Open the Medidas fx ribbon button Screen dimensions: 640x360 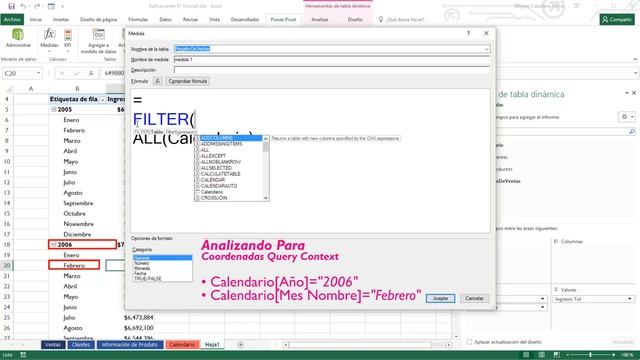[x=49, y=39]
